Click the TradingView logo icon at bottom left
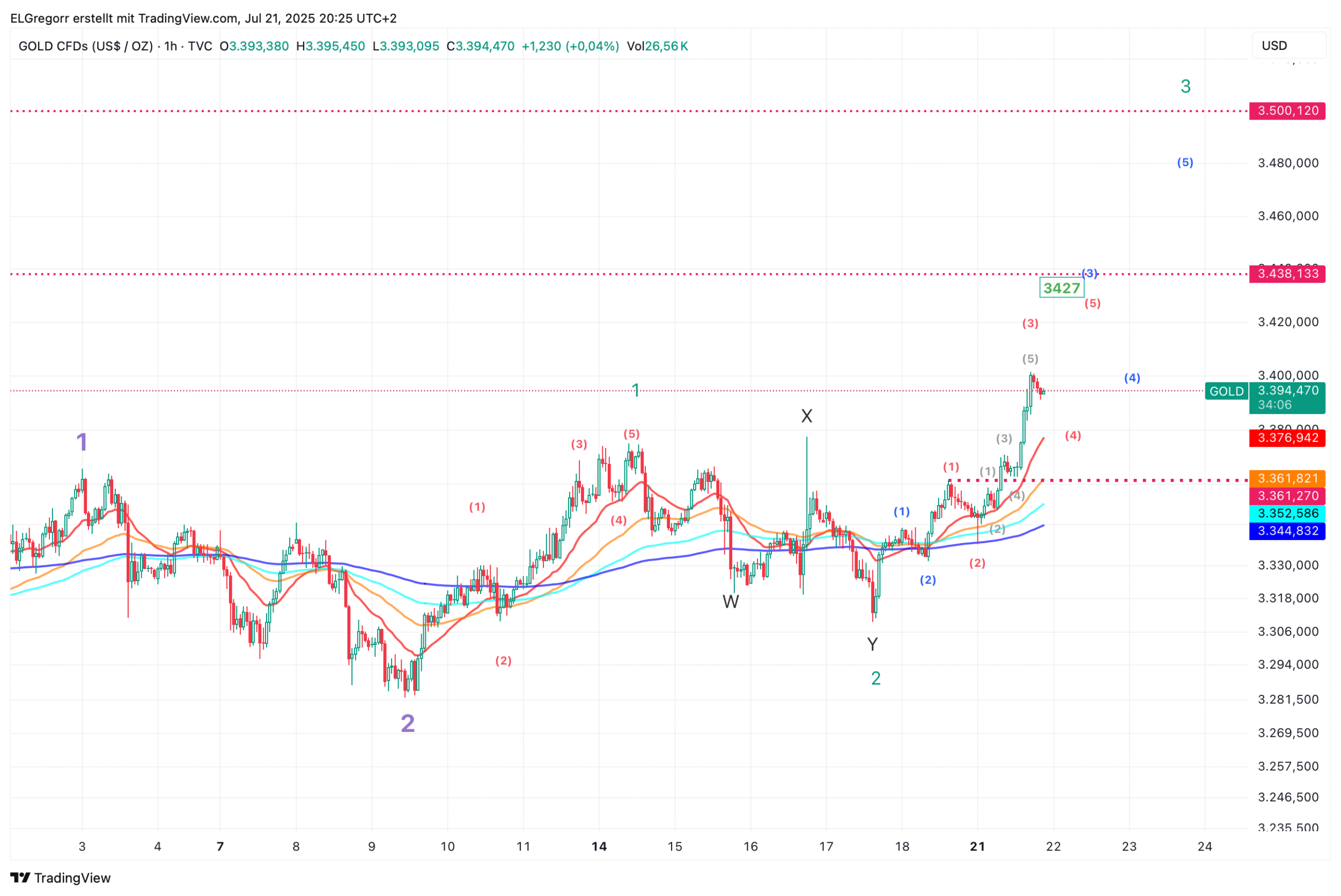1341x896 pixels. (x=20, y=877)
